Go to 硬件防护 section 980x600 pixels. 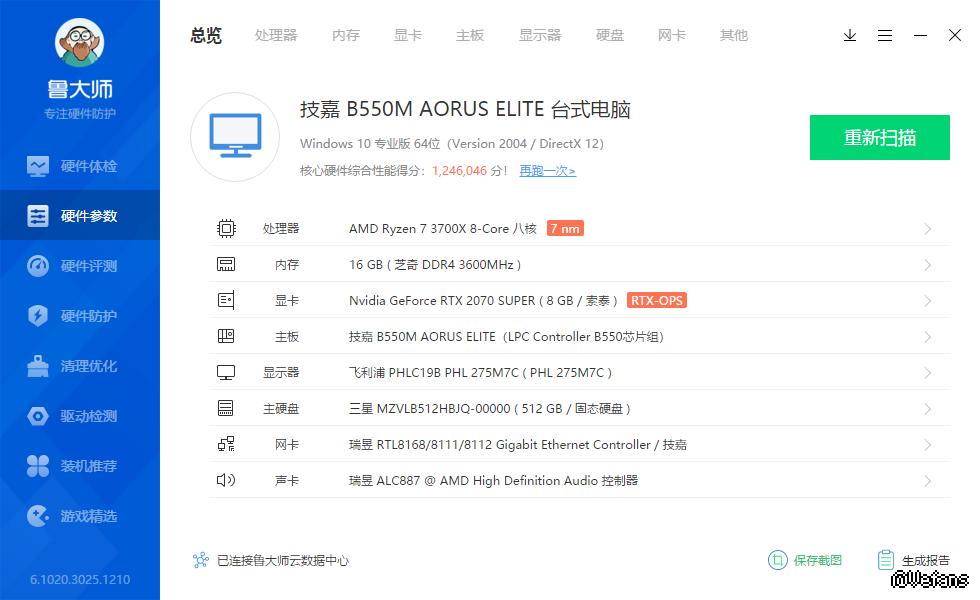80,316
